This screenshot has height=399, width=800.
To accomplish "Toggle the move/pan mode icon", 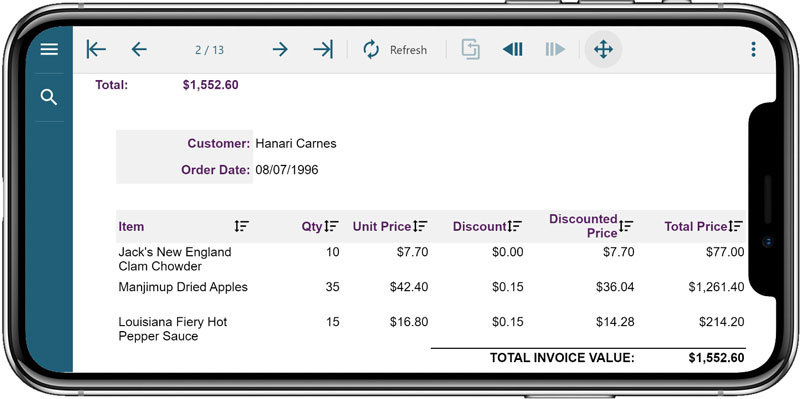I will (x=603, y=49).
